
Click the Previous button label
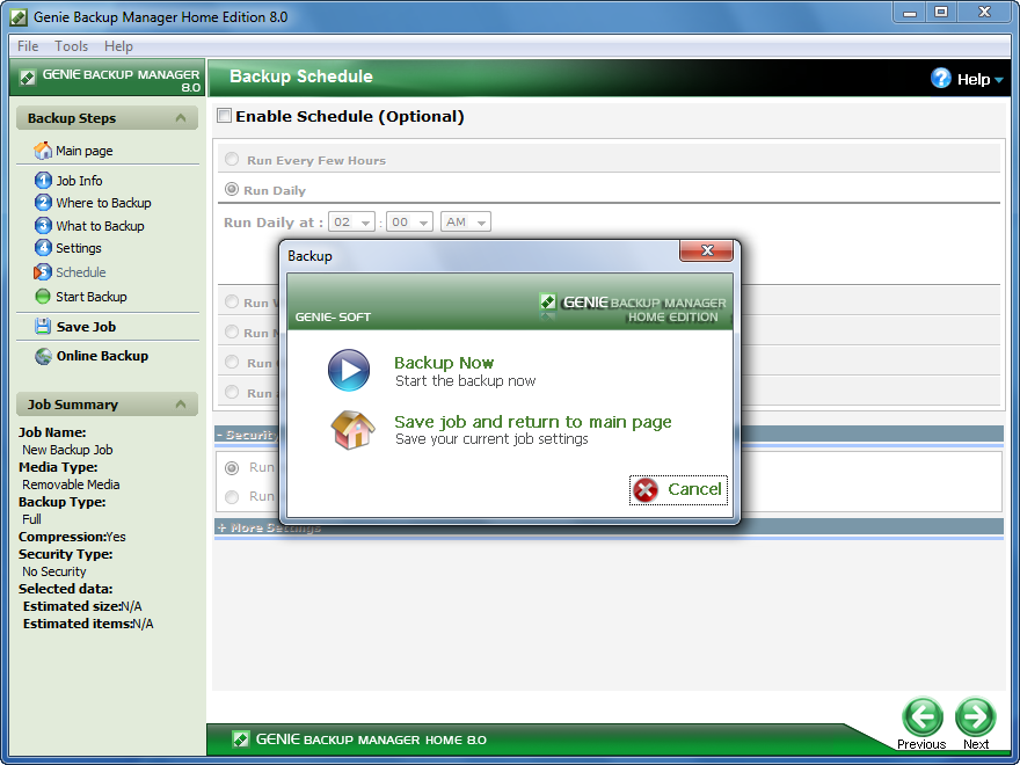[921, 744]
